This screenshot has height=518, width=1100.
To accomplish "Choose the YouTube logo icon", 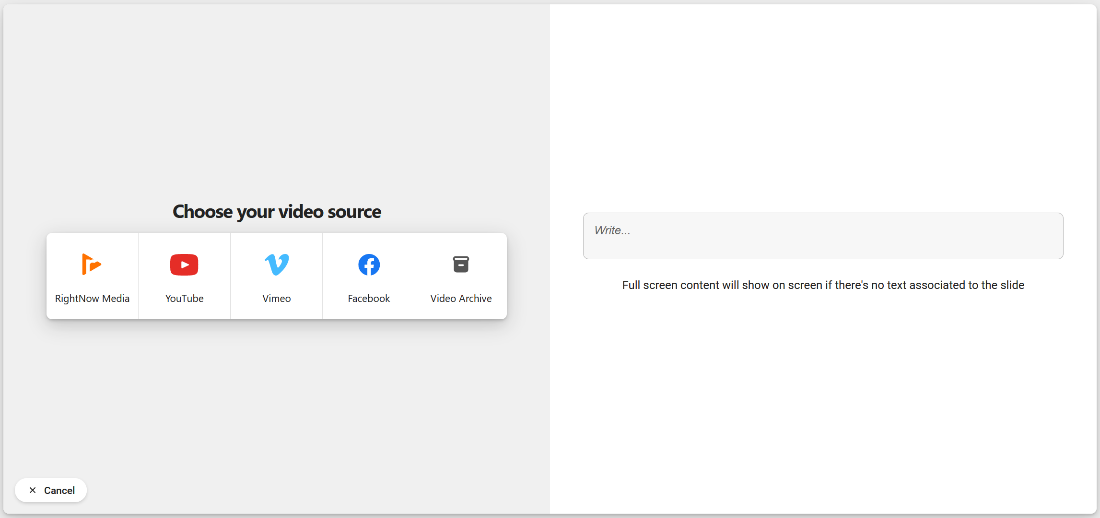I will [x=184, y=265].
